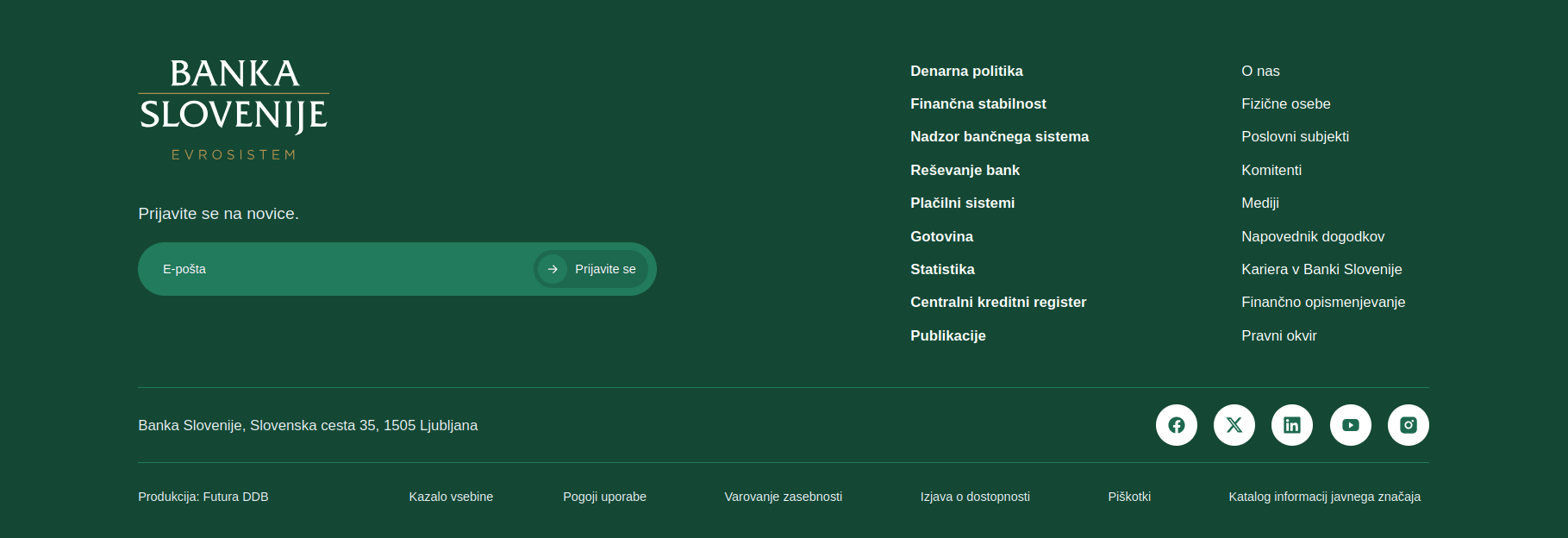
Task: Open the Facebook social icon
Action: pyautogui.click(x=1176, y=425)
